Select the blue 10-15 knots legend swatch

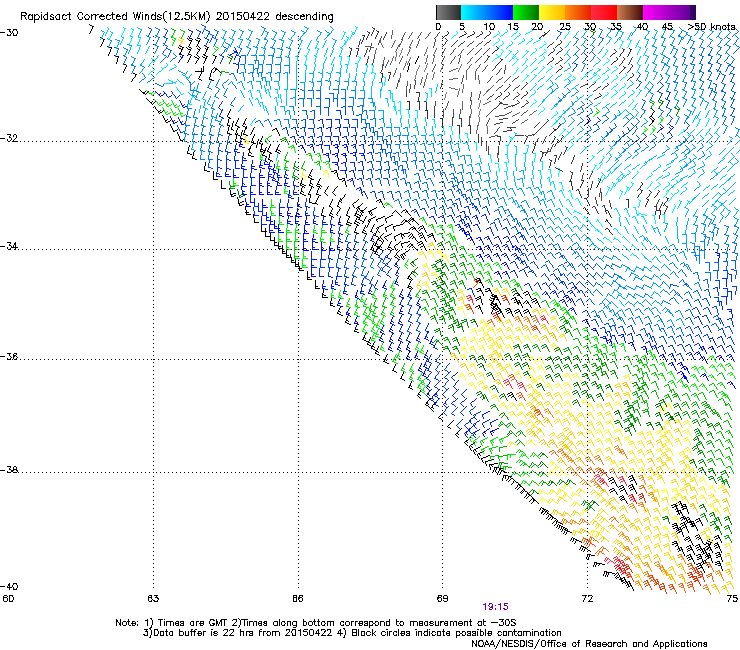coord(500,12)
